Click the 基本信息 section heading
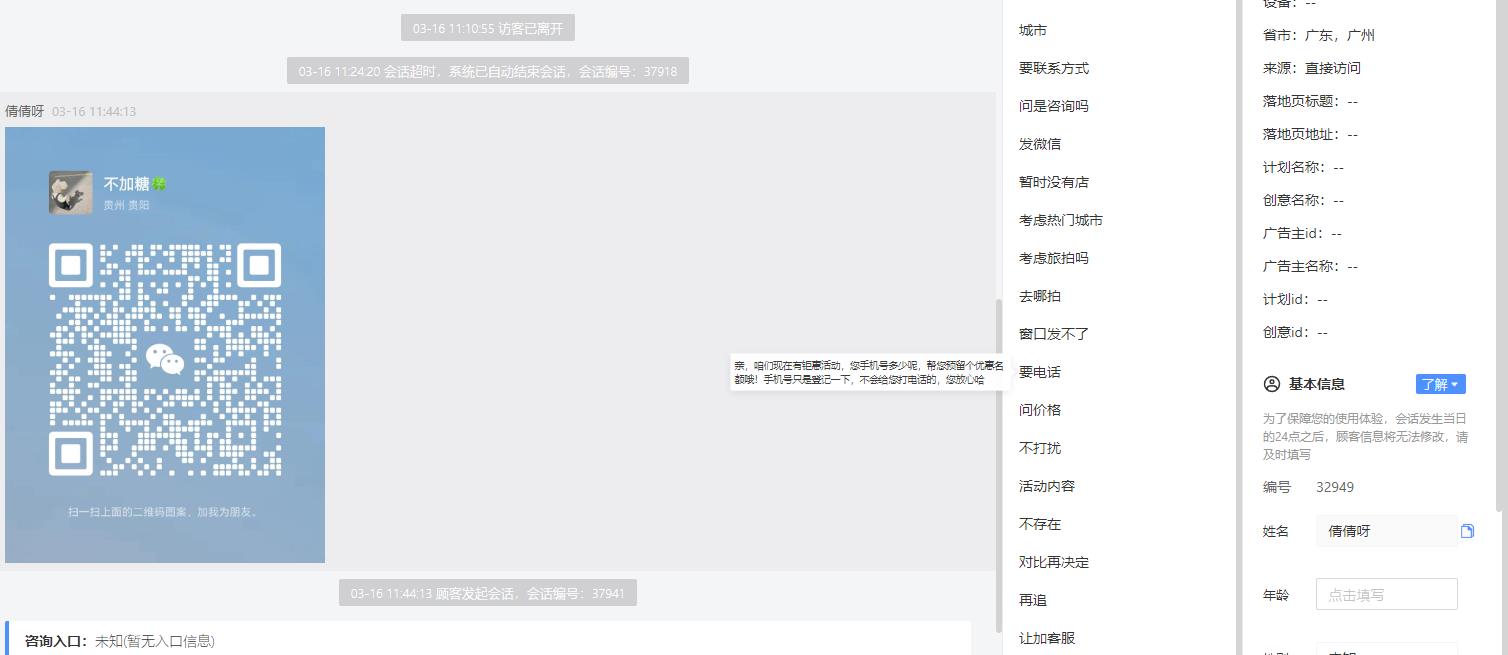This screenshot has width=1508, height=655. (x=1316, y=384)
